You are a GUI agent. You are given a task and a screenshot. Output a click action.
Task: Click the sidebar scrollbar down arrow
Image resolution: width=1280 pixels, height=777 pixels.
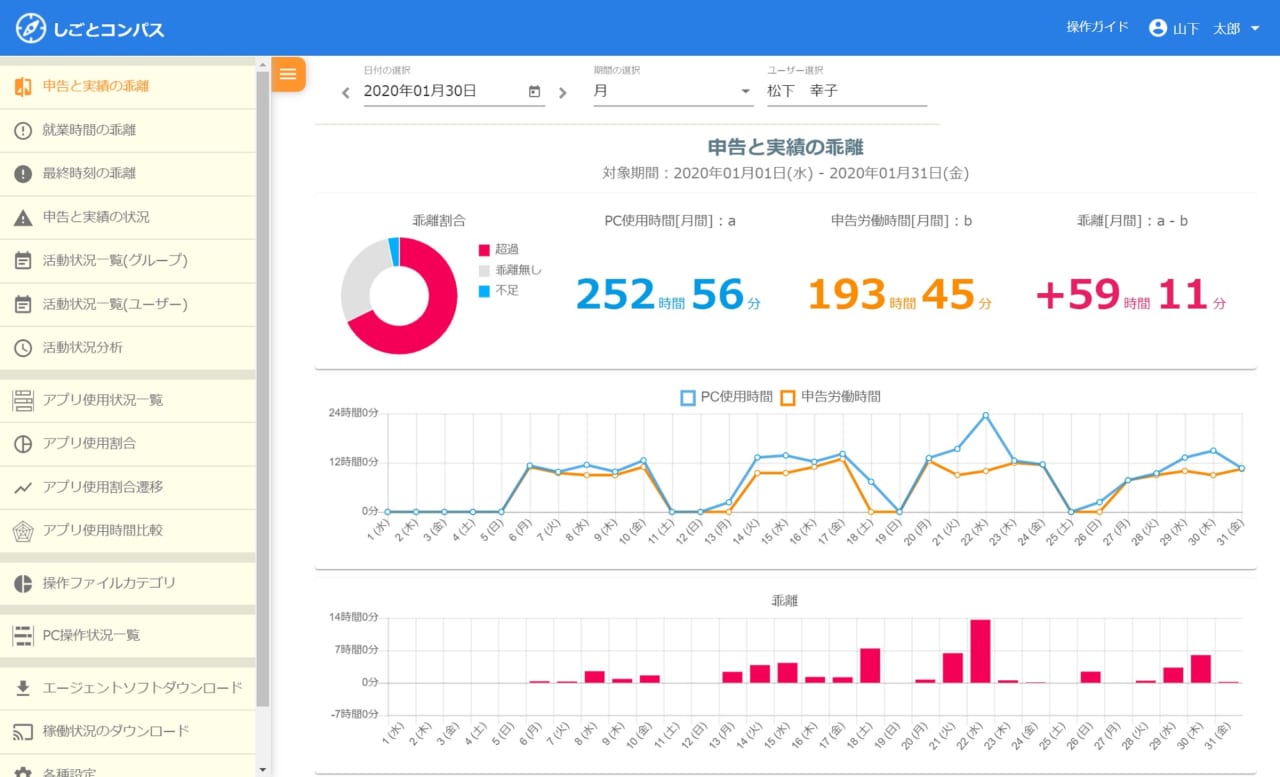[x=263, y=770]
